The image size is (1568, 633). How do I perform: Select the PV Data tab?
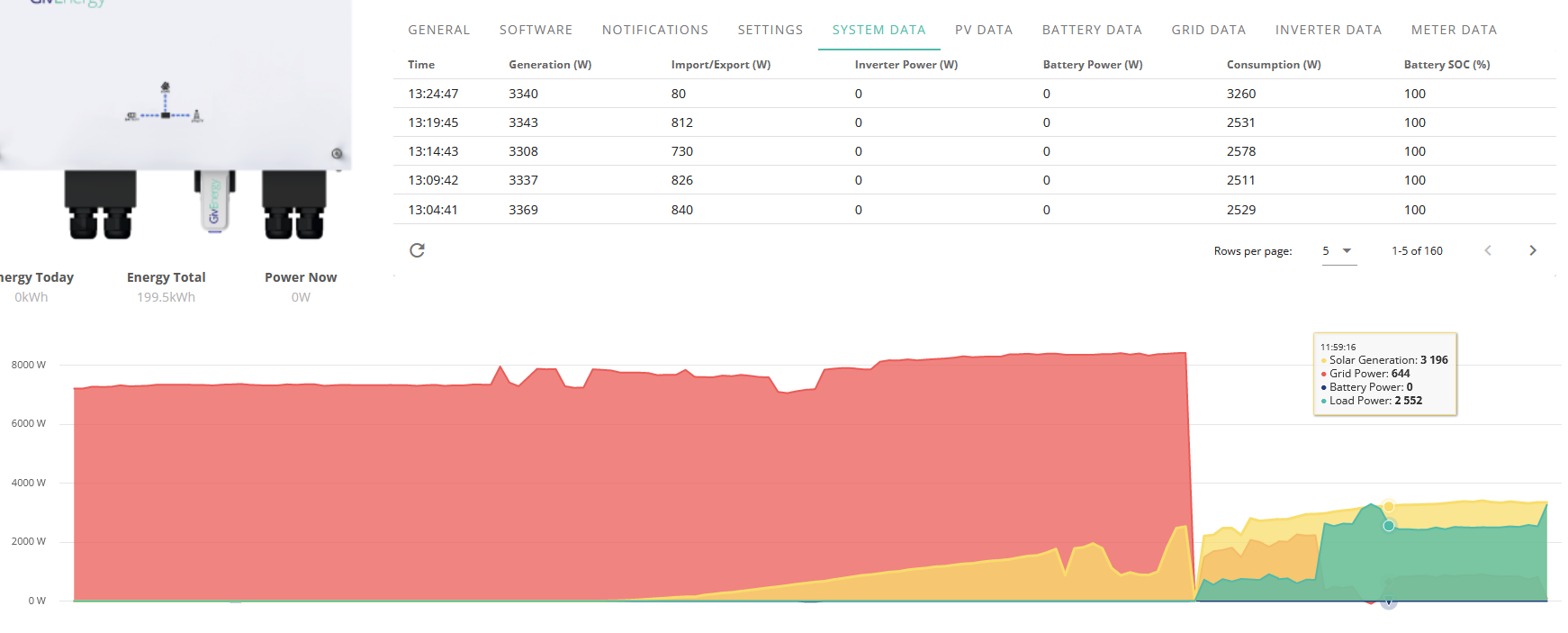pos(984,30)
